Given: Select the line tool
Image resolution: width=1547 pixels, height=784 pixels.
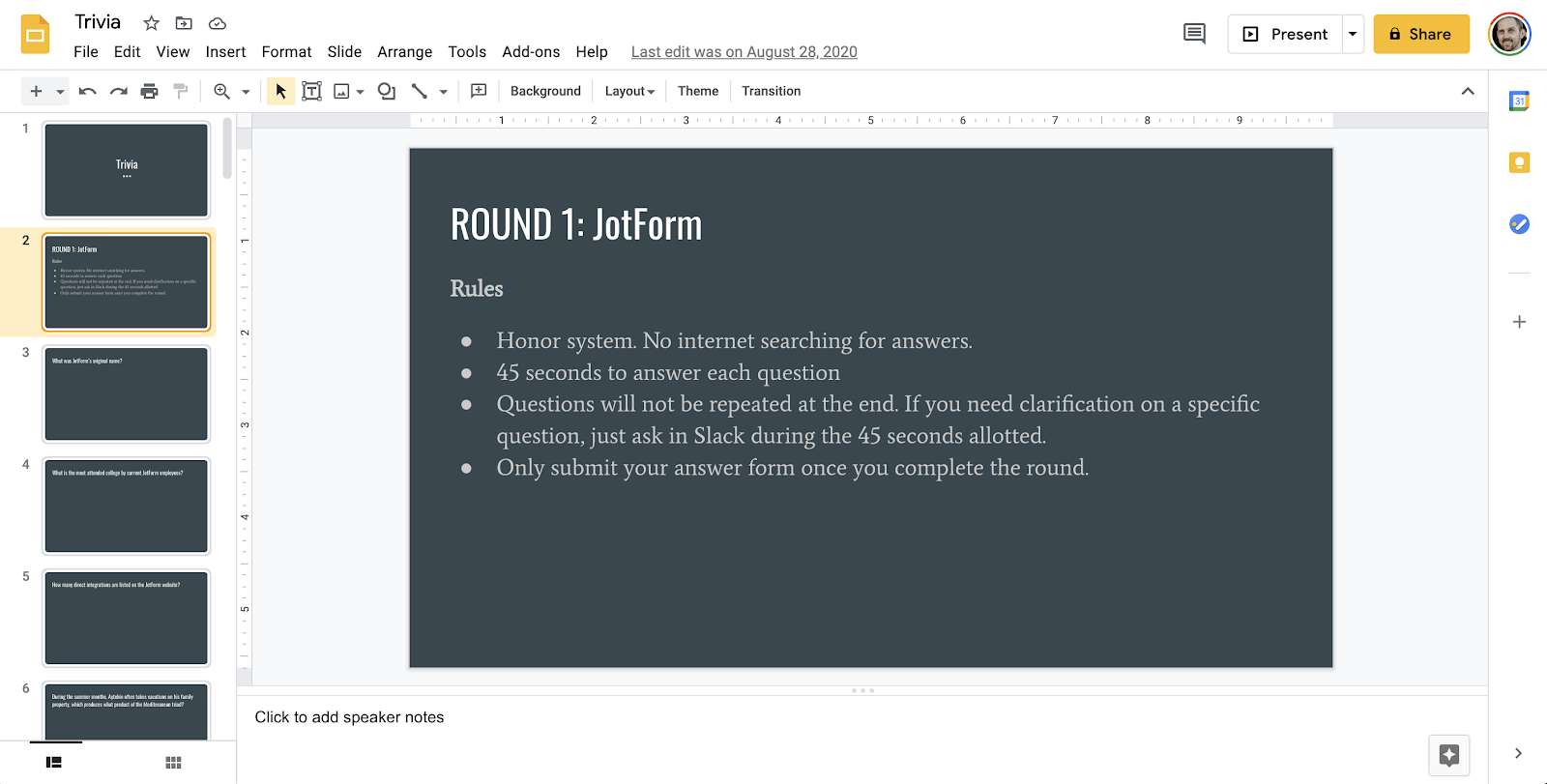Looking at the screenshot, I should coord(419,91).
